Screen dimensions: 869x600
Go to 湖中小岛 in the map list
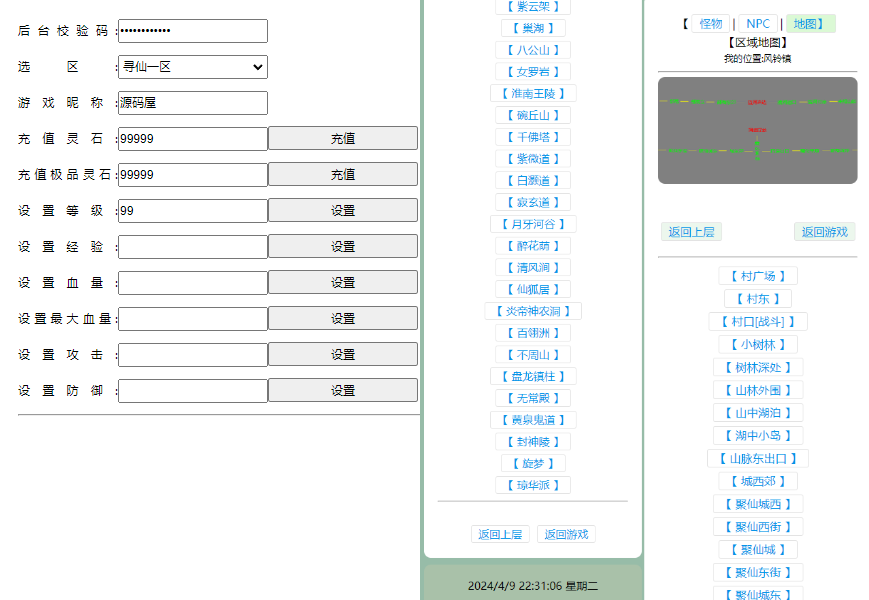(x=758, y=436)
